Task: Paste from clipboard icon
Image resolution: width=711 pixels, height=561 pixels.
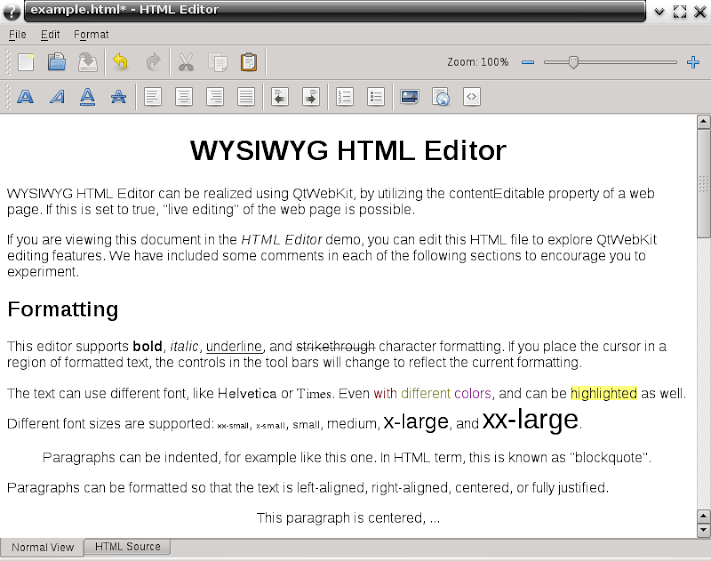Action: [x=248, y=62]
